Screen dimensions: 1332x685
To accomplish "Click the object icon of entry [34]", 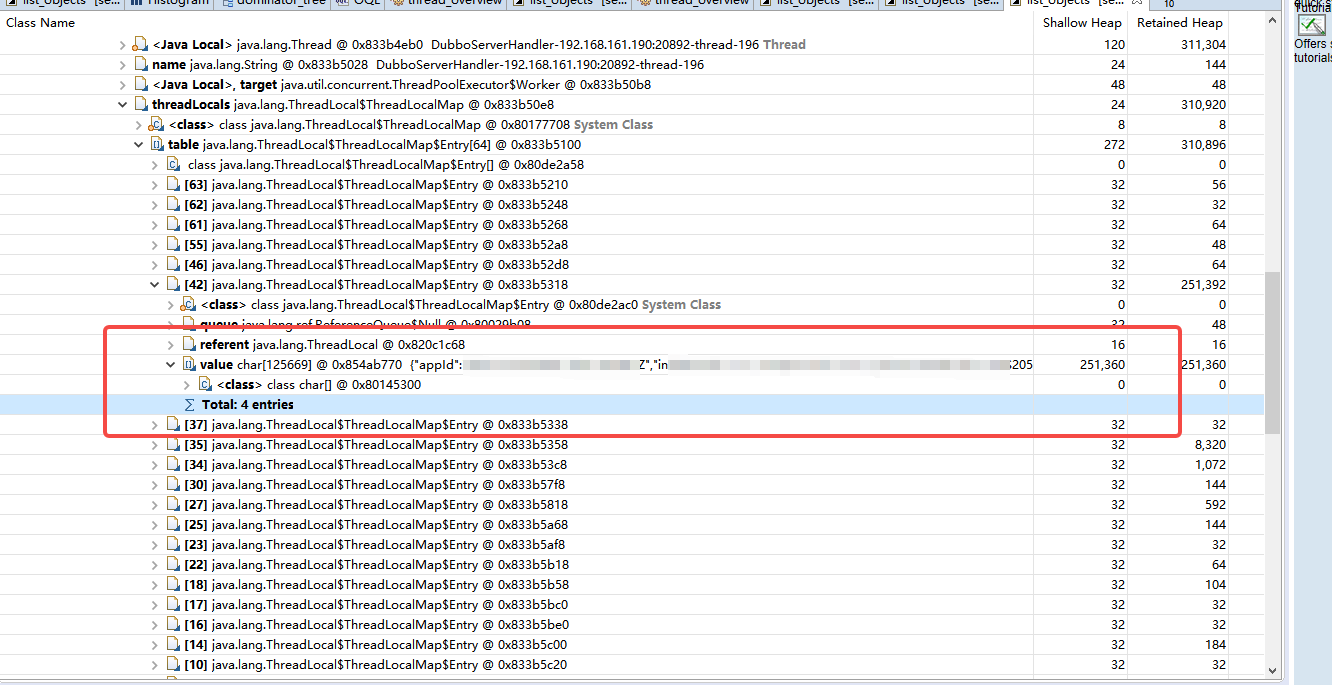I will [x=173, y=465].
